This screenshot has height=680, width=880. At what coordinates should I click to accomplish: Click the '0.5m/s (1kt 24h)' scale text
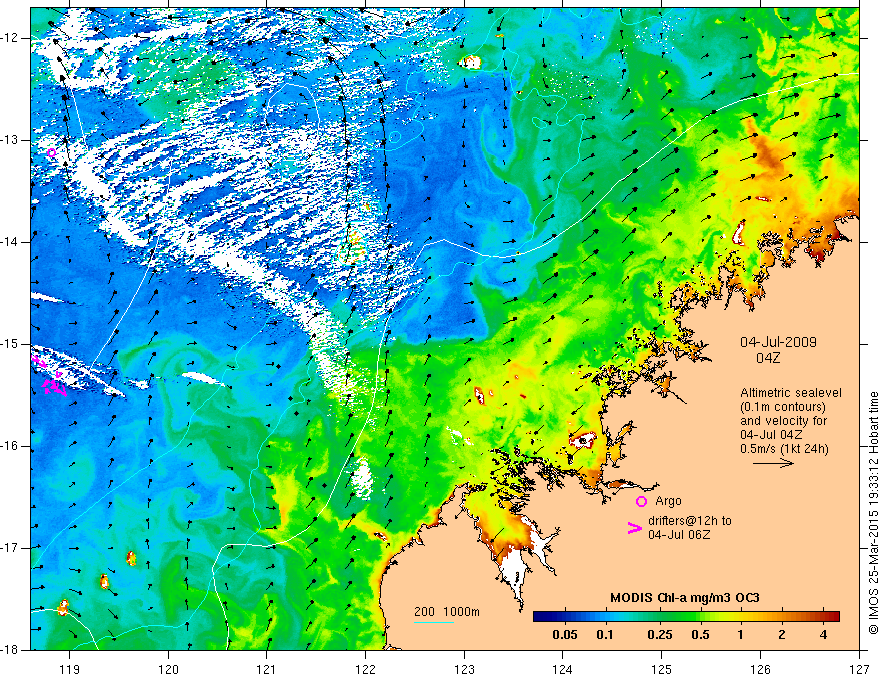784,449
